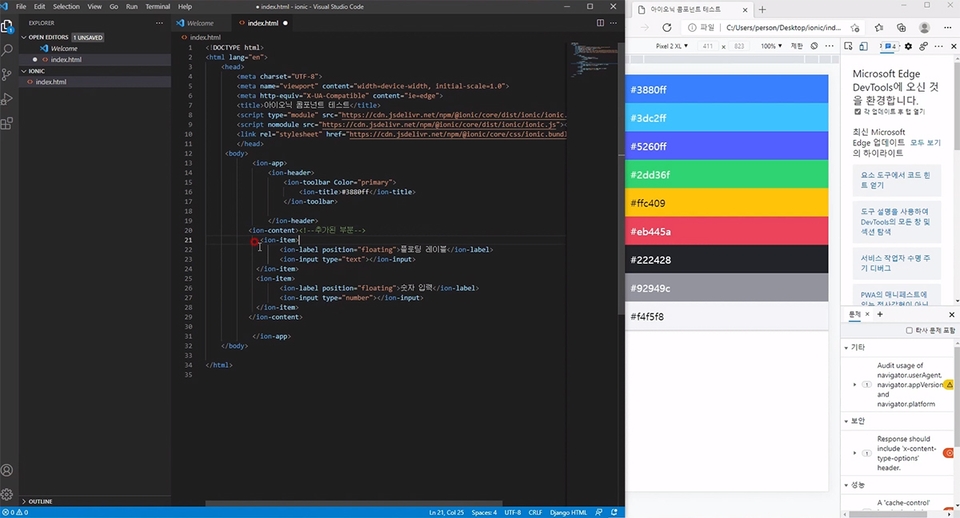Open the Selection menu

(66, 7)
